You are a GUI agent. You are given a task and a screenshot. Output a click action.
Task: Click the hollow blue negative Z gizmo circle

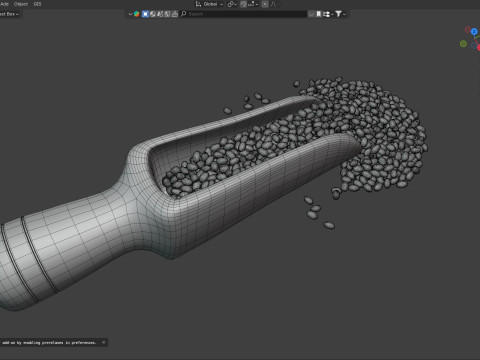tap(474, 45)
